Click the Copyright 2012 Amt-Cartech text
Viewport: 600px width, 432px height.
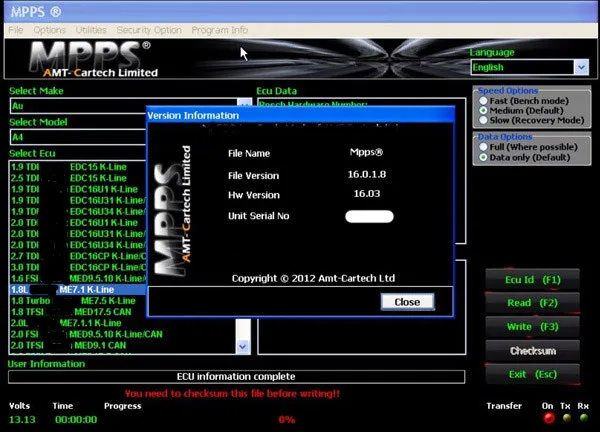click(x=313, y=278)
